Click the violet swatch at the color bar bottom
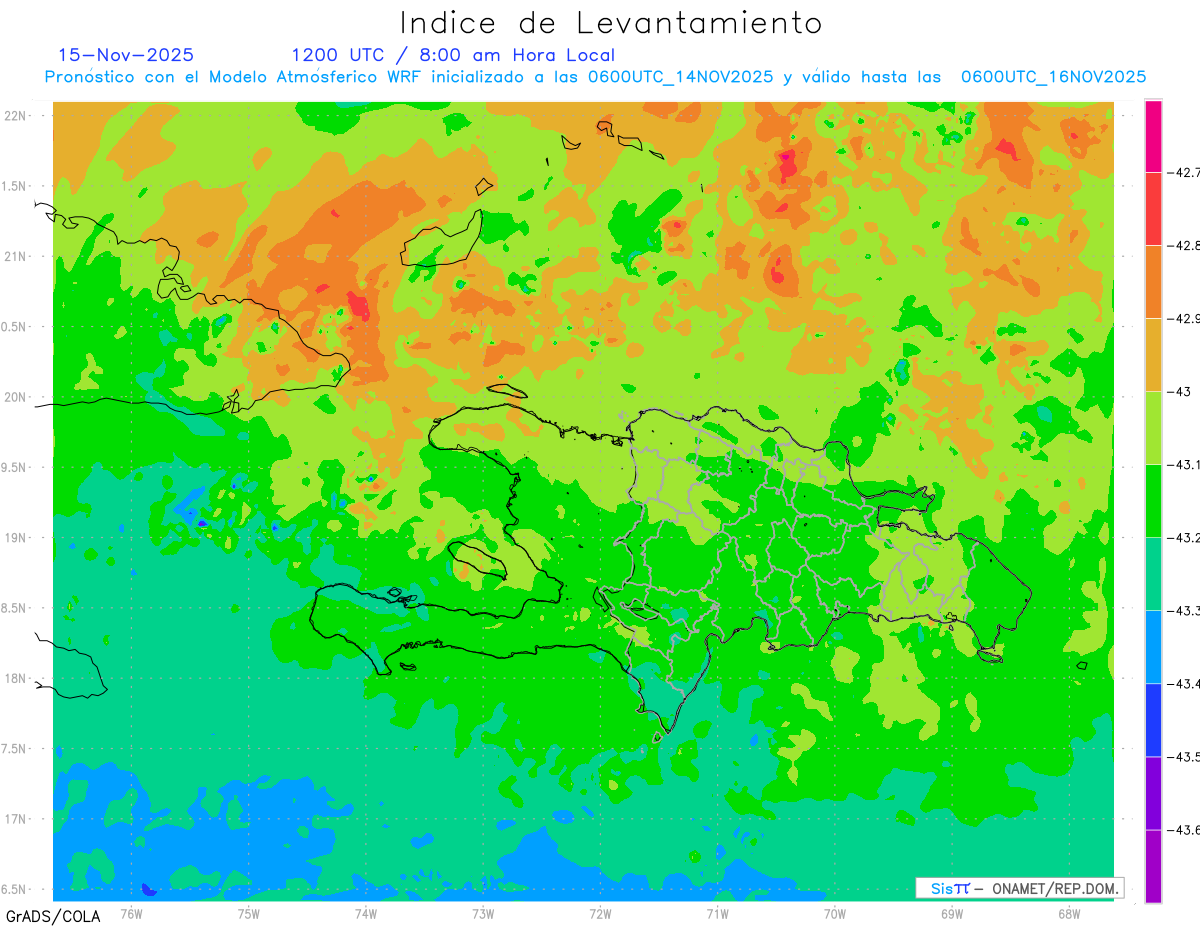1200x927 pixels. click(1153, 866)
